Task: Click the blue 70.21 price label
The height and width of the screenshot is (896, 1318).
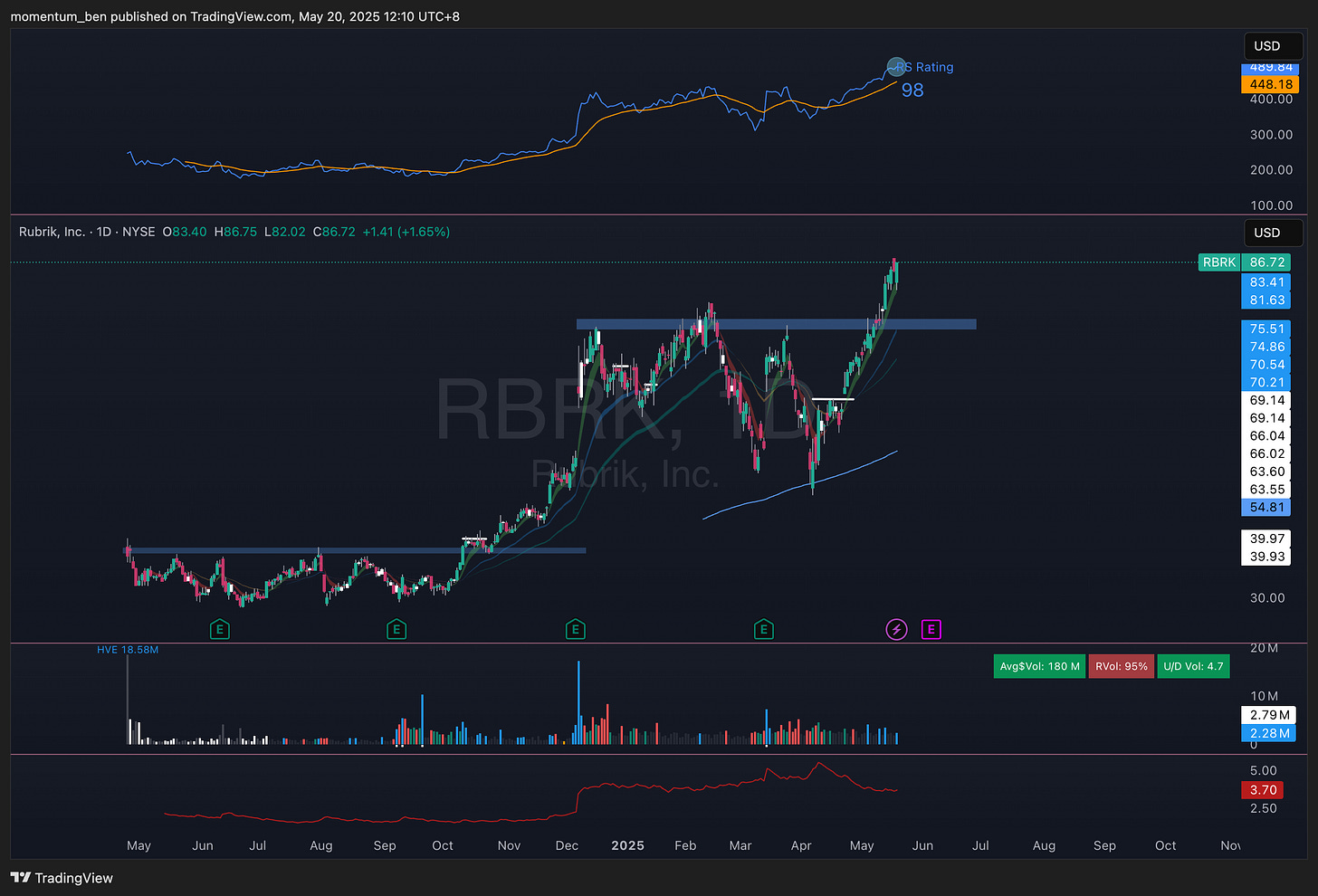Action: pyautogui.click(x=1267, y=383)
